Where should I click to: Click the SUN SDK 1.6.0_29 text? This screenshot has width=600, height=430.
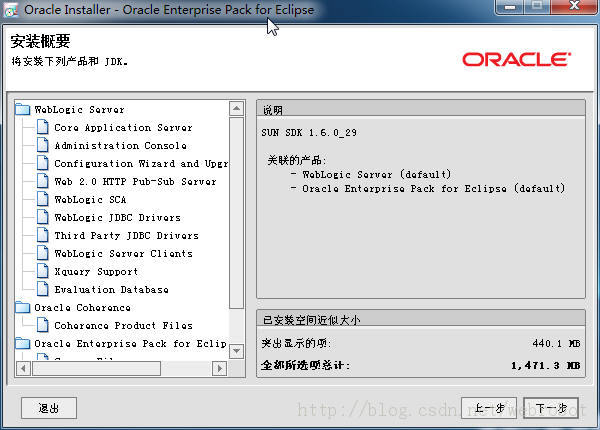(309, 133)
